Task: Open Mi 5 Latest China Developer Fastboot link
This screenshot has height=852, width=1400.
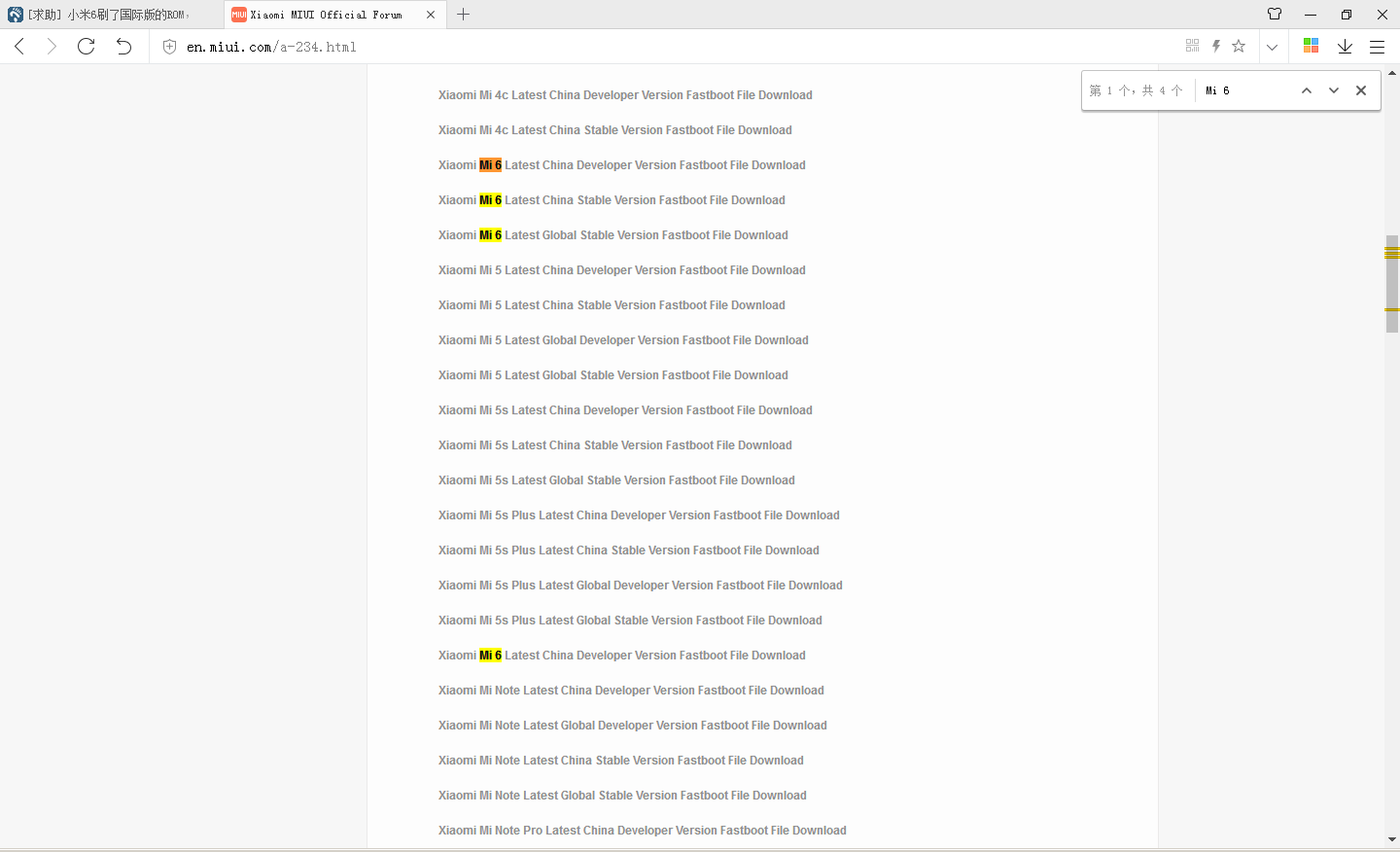Action: pyautogui.click(x=621, y=270)
